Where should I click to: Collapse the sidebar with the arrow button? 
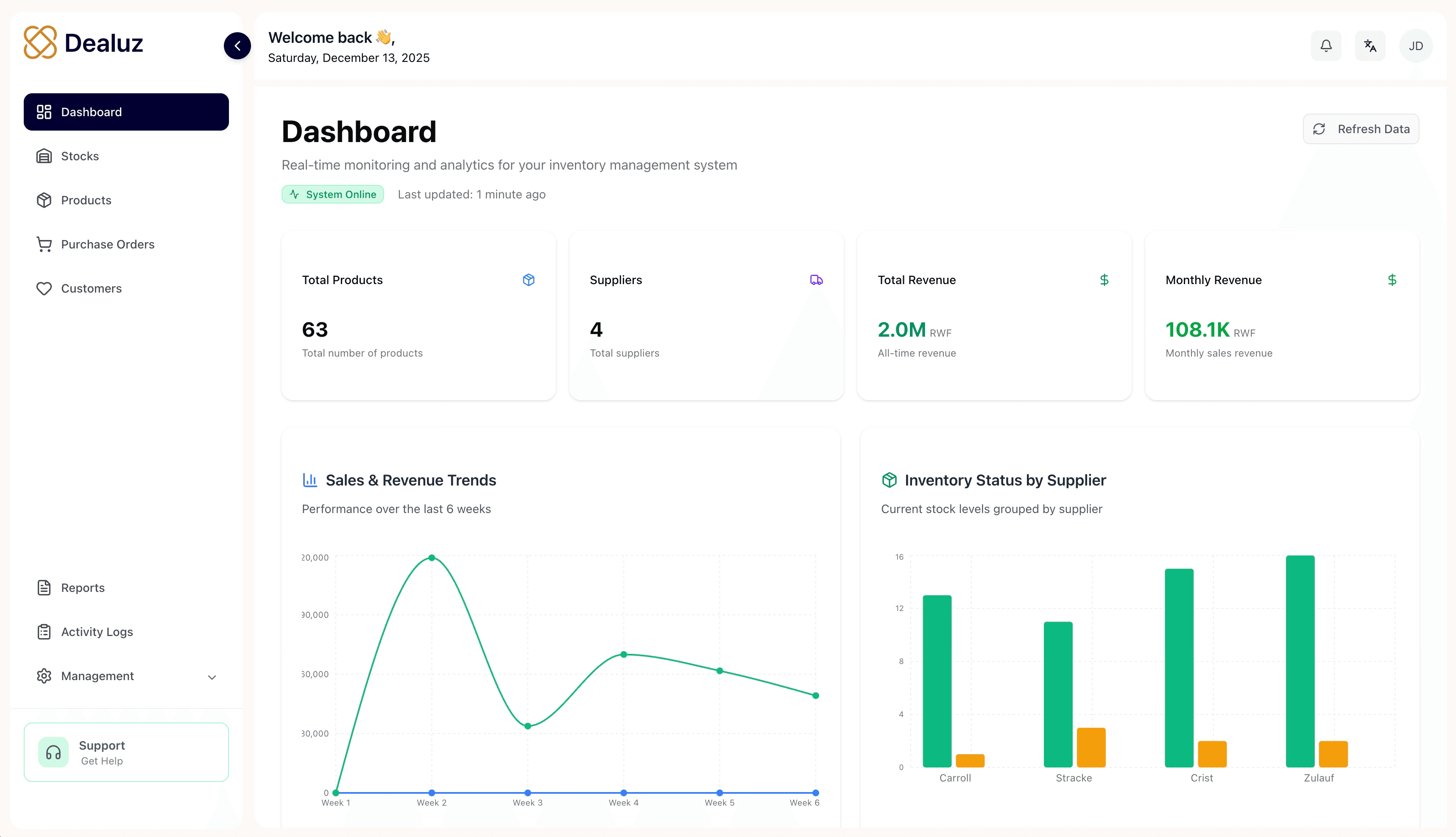click(x=237, y=45)
